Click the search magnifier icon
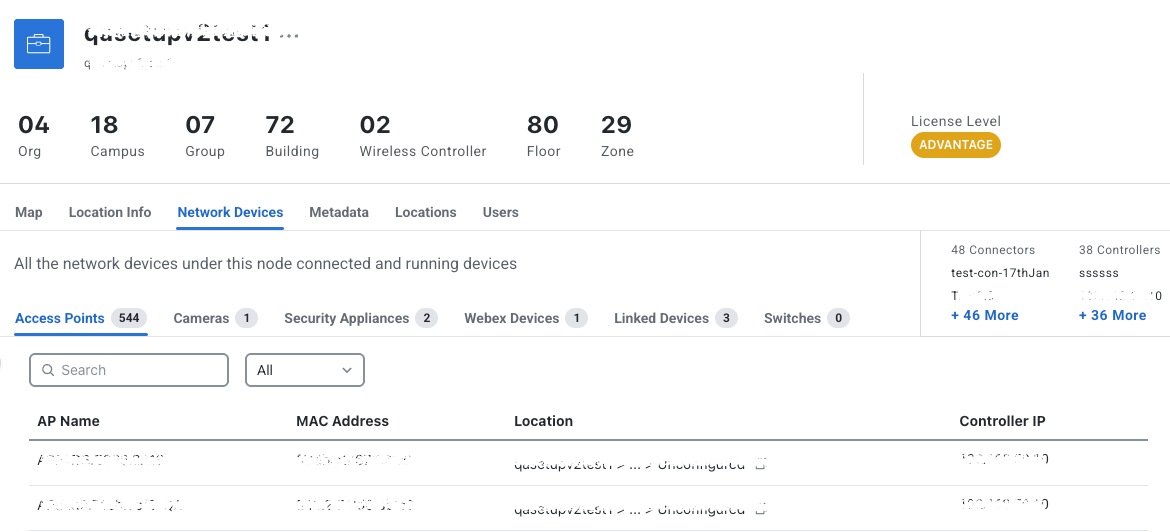The width and height of the screenshot is (1170, 532). [49, 370]
